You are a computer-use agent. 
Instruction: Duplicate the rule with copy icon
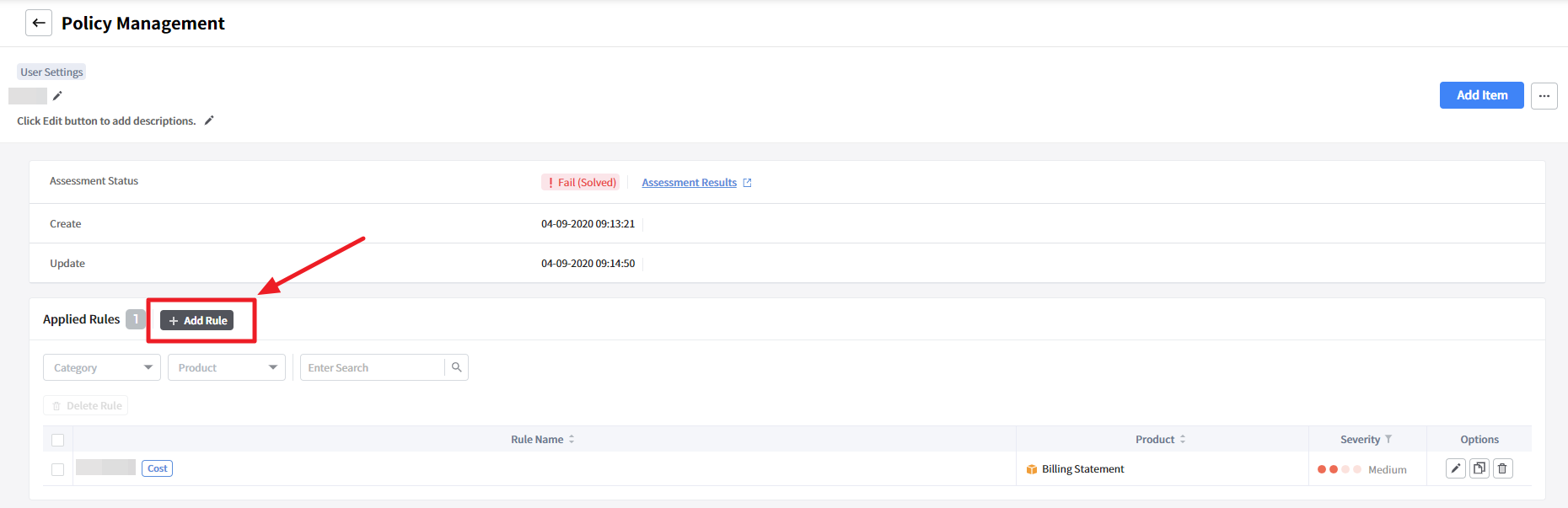pos(1479,468)
